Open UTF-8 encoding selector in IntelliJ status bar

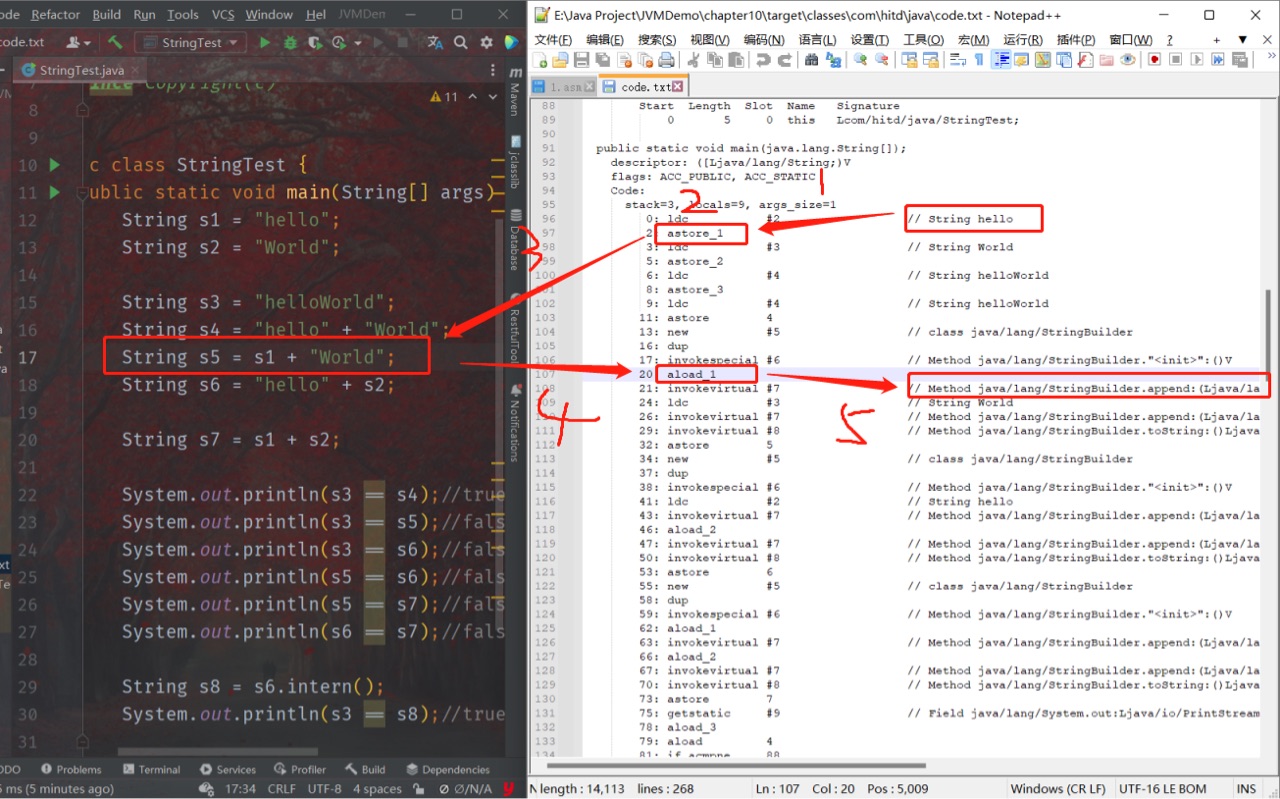pos(325,789)
